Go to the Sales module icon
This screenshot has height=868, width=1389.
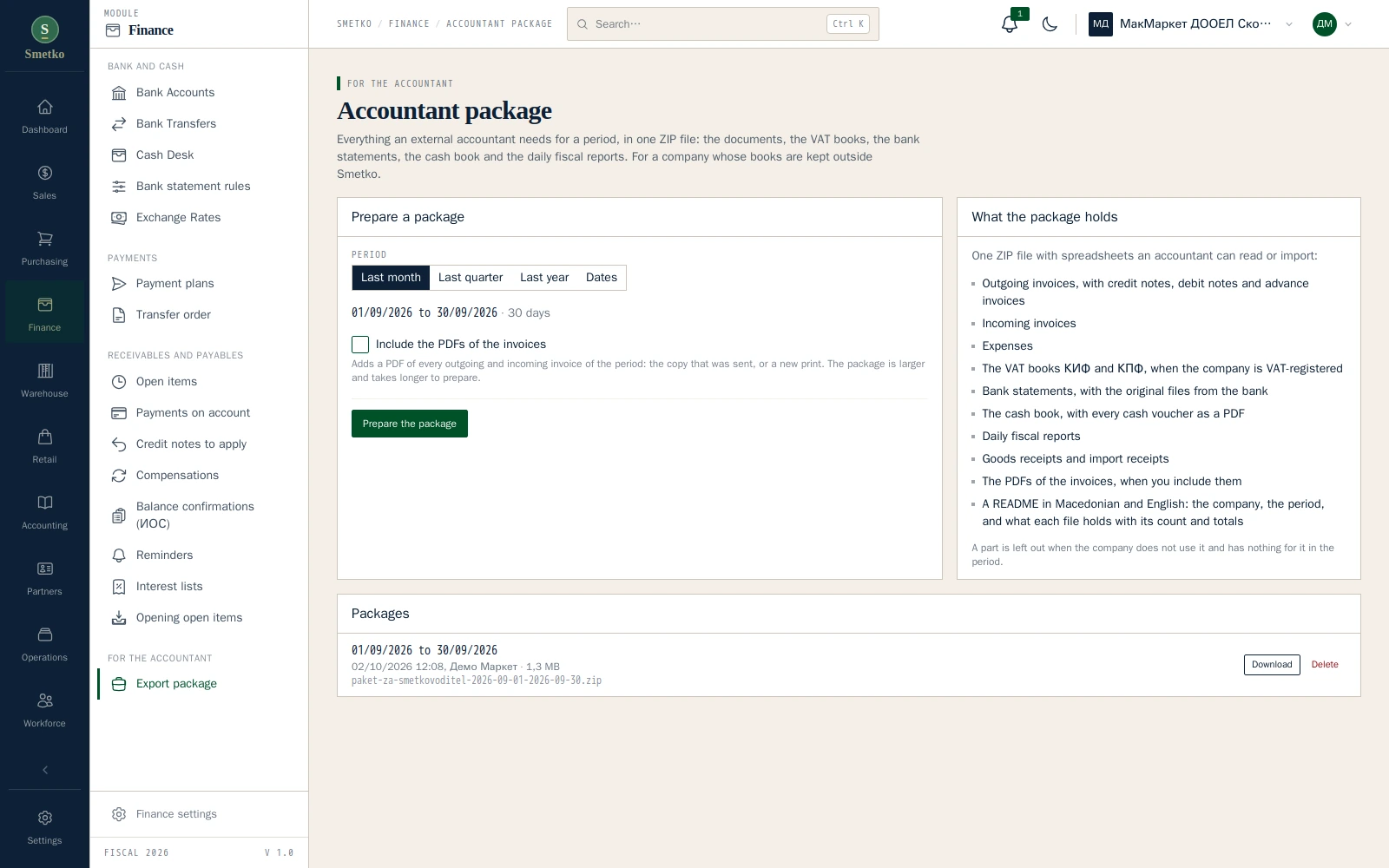pyautogui.click(x=45, y=173)
